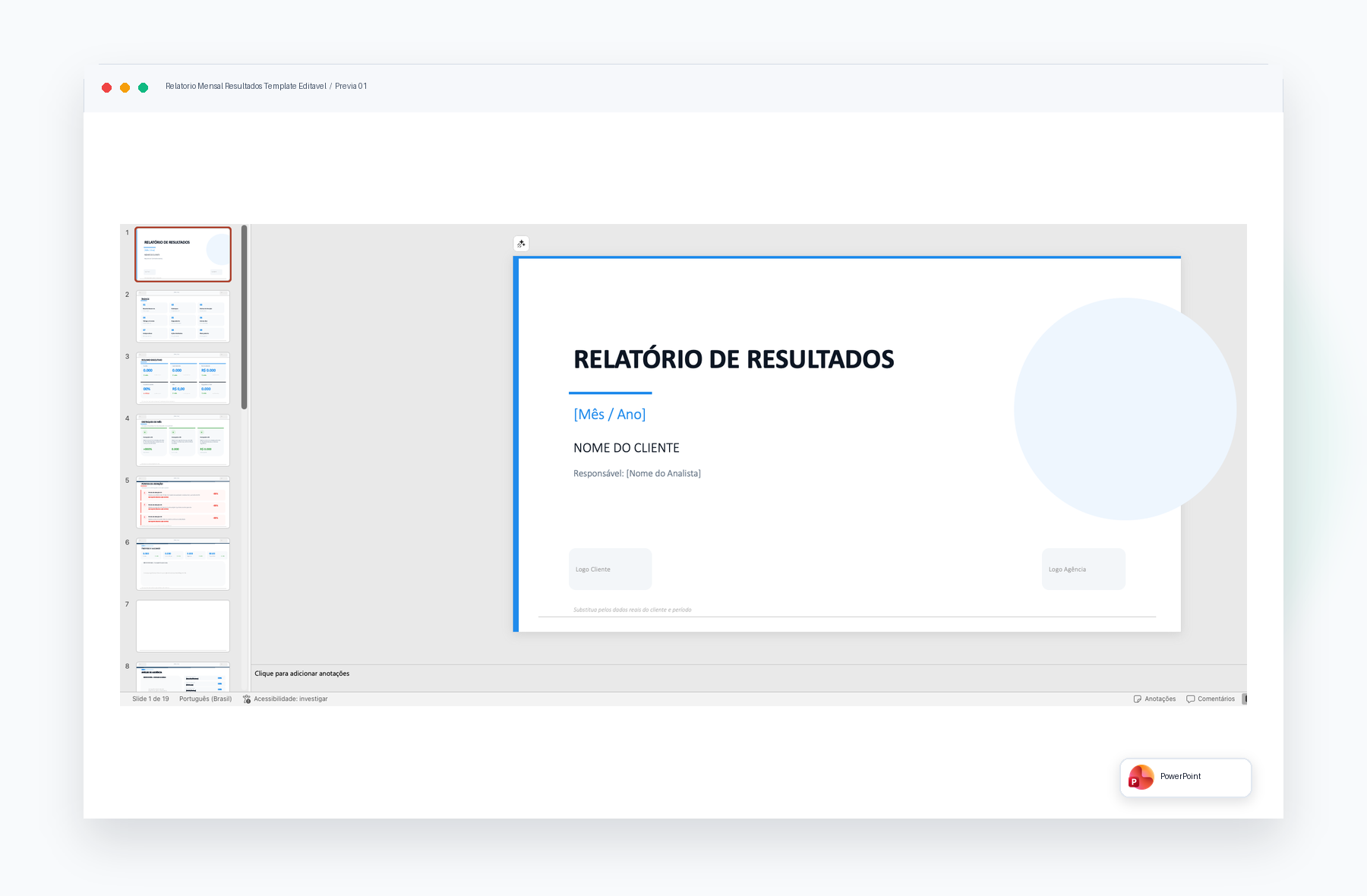Click the Português (Brasil) language indicator

coord(205,699)
